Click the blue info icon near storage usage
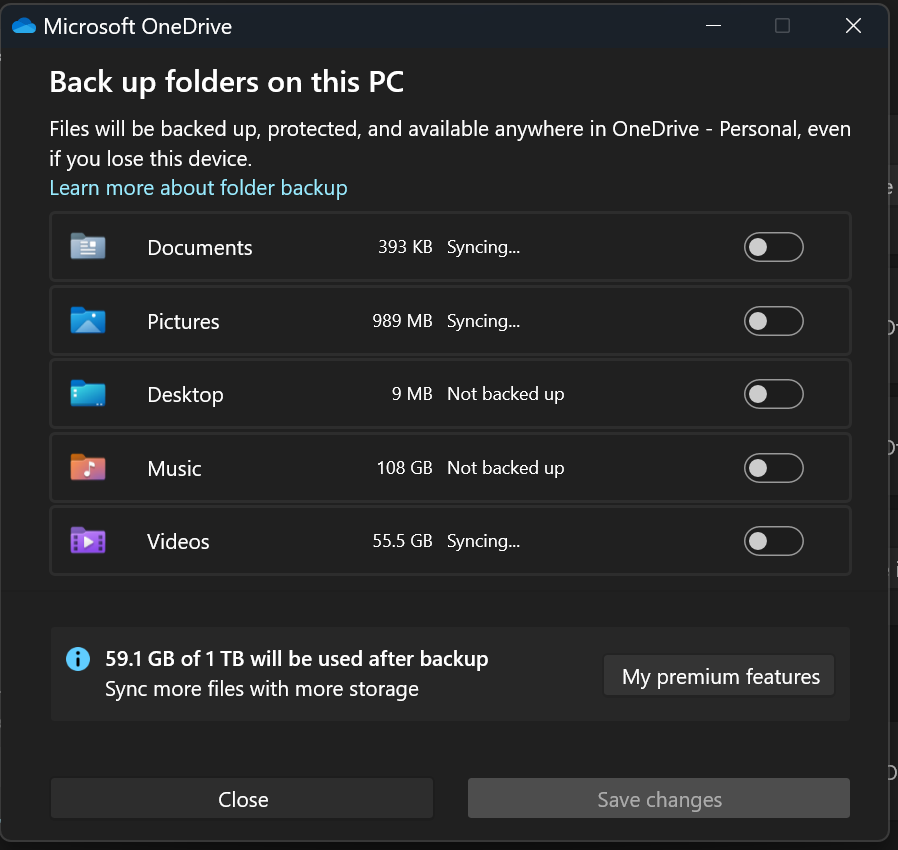The width and height of the screenshot is (898, 850). point(78,659)
